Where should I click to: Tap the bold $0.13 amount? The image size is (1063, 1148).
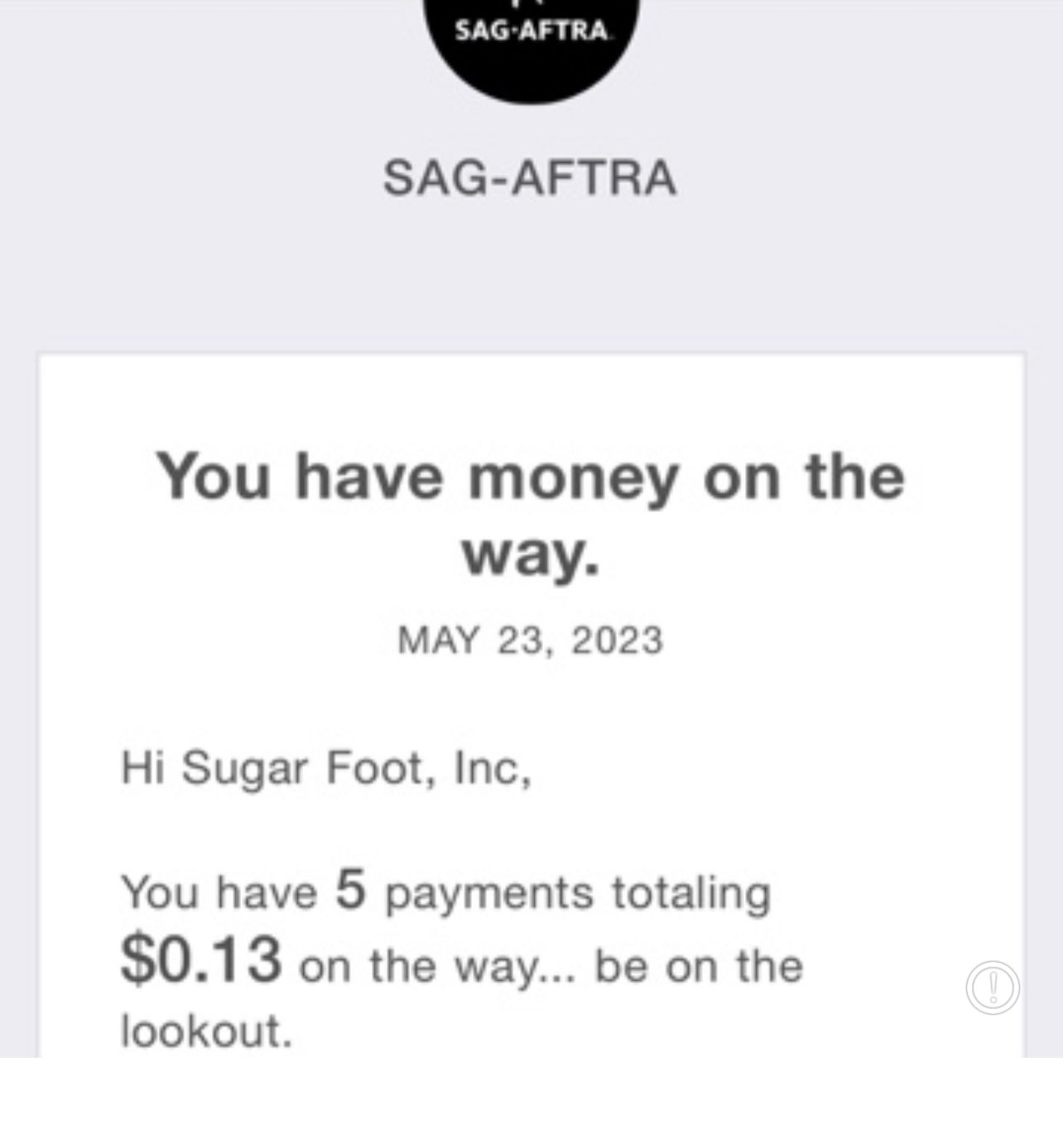(x=201, y=961)
